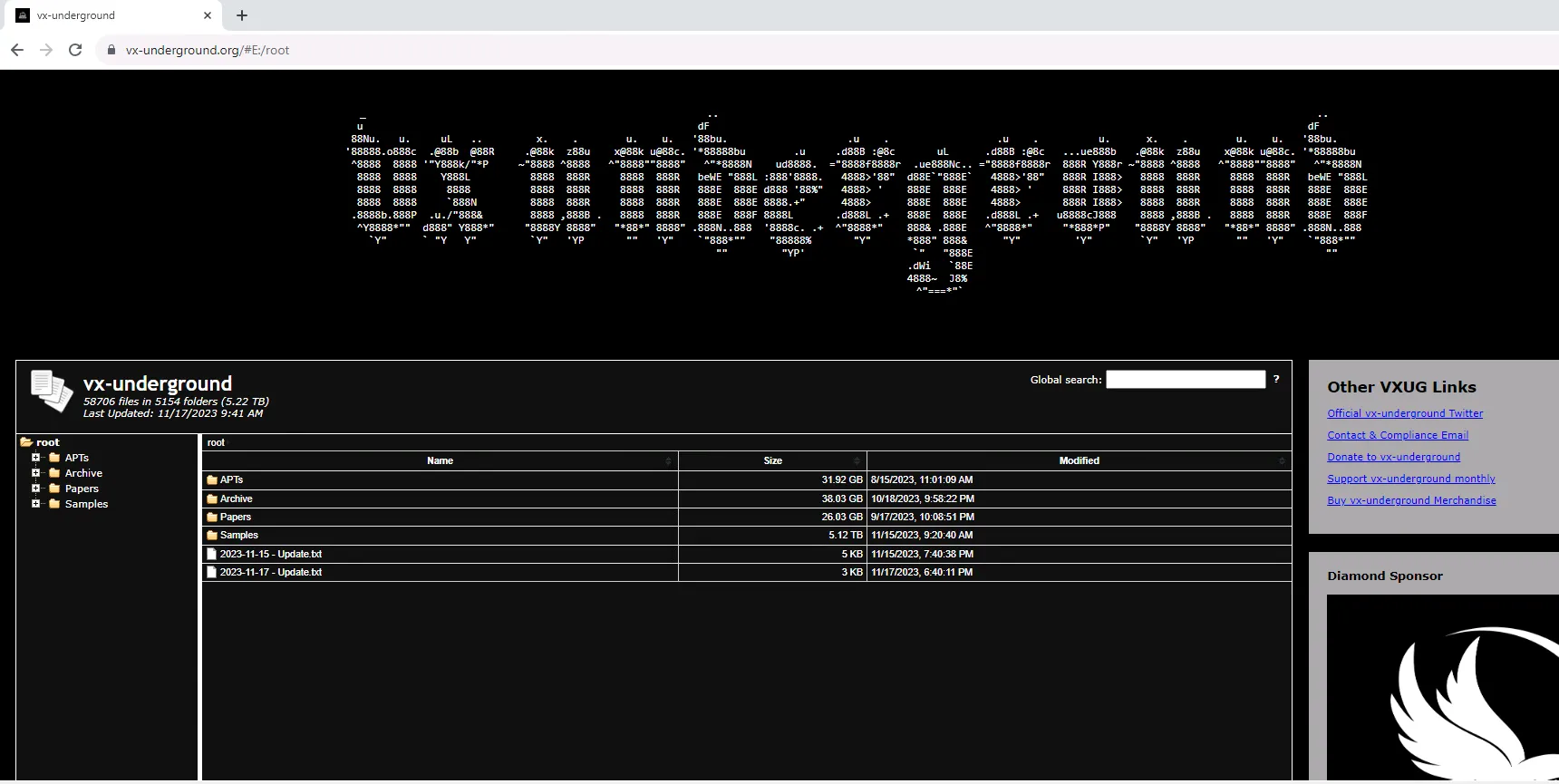This screenshot has width=1559, height=784.
Task: Click the Modified column sort arrows
Action: click(x=1282, y=461)
